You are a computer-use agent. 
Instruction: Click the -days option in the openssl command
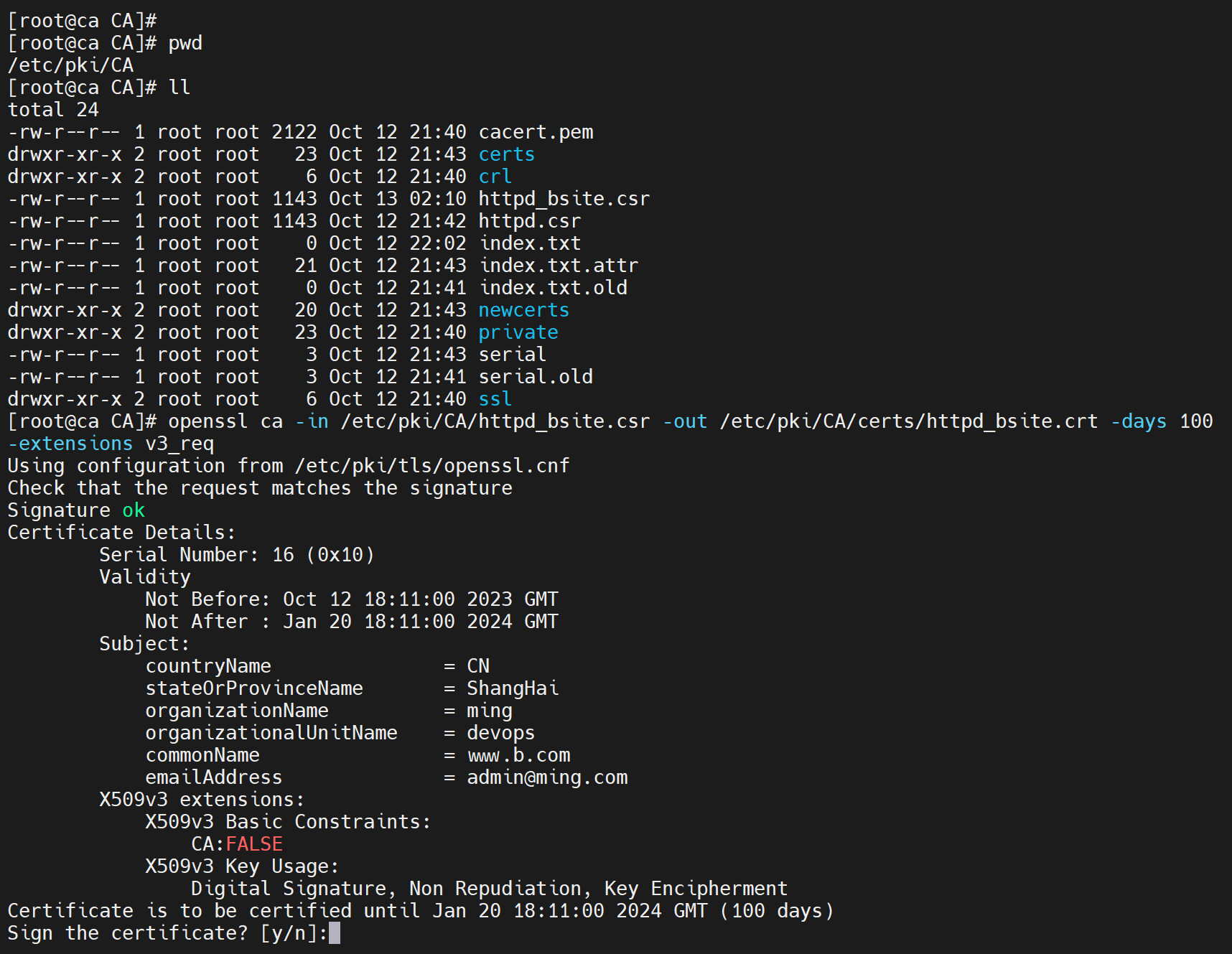(x=1138, y=421)
